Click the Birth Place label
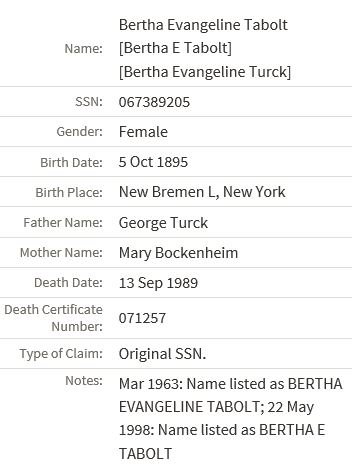363x475 pixels. [69, 193]
